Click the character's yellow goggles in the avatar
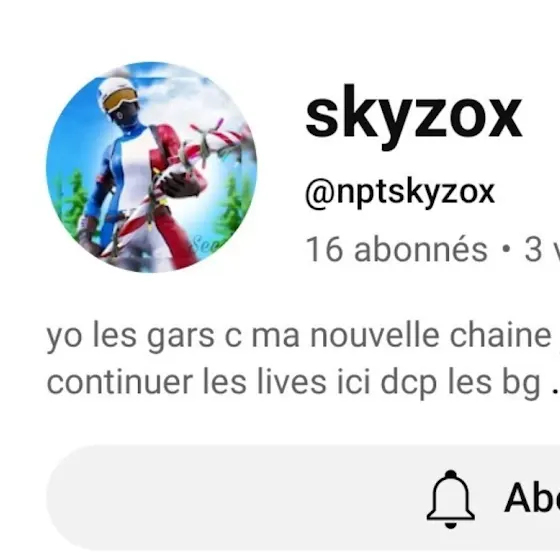 click(119, 98)
